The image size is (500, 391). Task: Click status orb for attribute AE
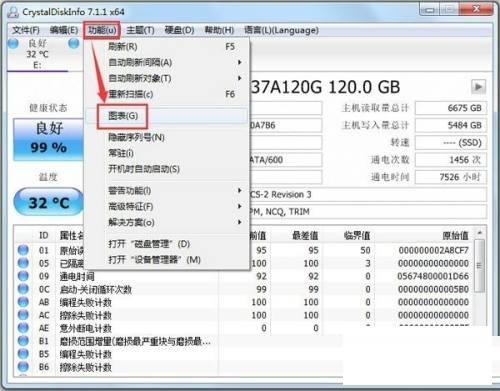coord(23,328)
